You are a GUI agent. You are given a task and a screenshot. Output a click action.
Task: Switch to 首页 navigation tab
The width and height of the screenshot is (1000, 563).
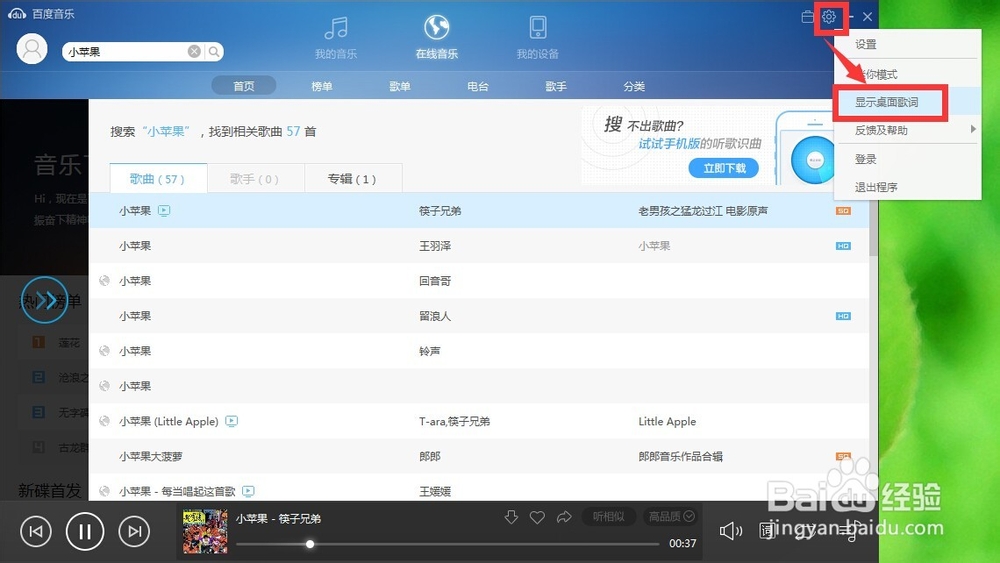(x=244, y=86)
